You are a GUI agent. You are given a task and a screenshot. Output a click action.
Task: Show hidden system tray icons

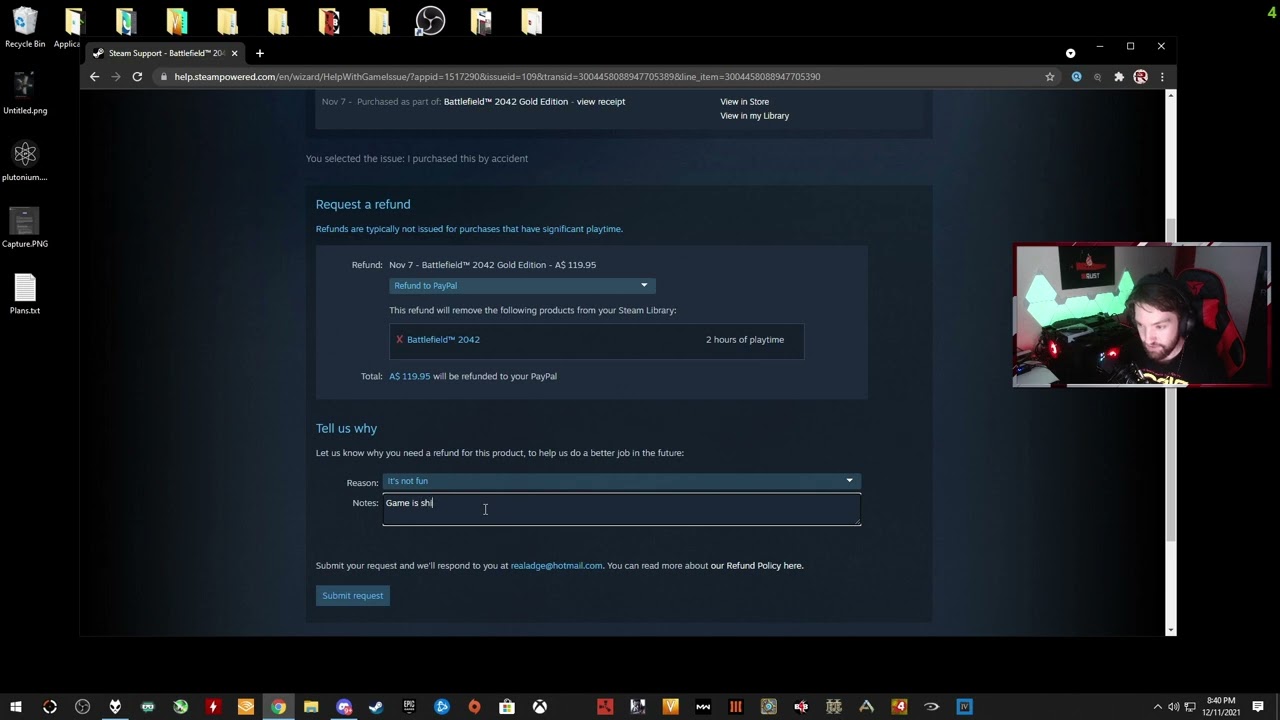pos(1158,707)
